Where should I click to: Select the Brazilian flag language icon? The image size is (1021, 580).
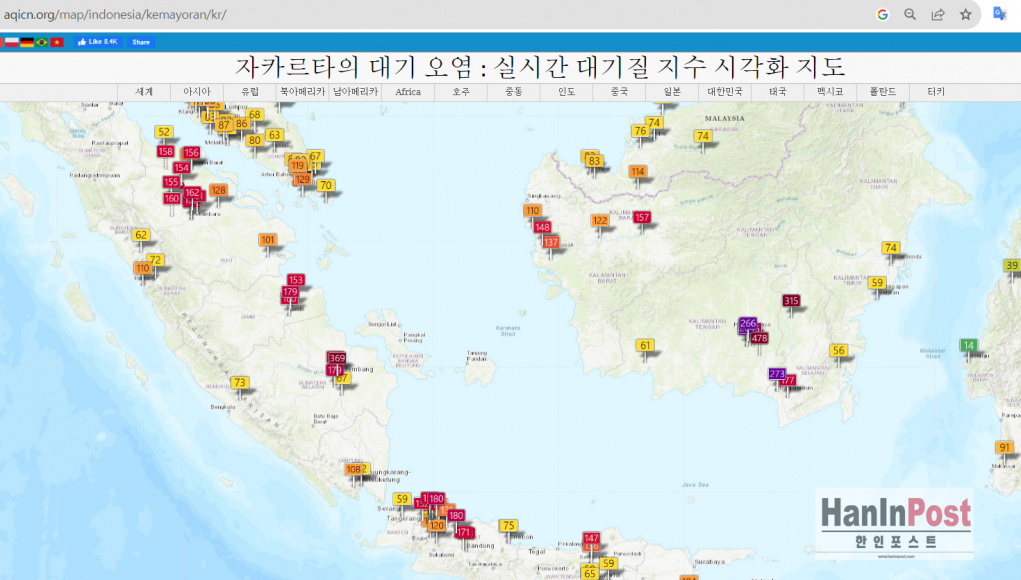point(42,42)
